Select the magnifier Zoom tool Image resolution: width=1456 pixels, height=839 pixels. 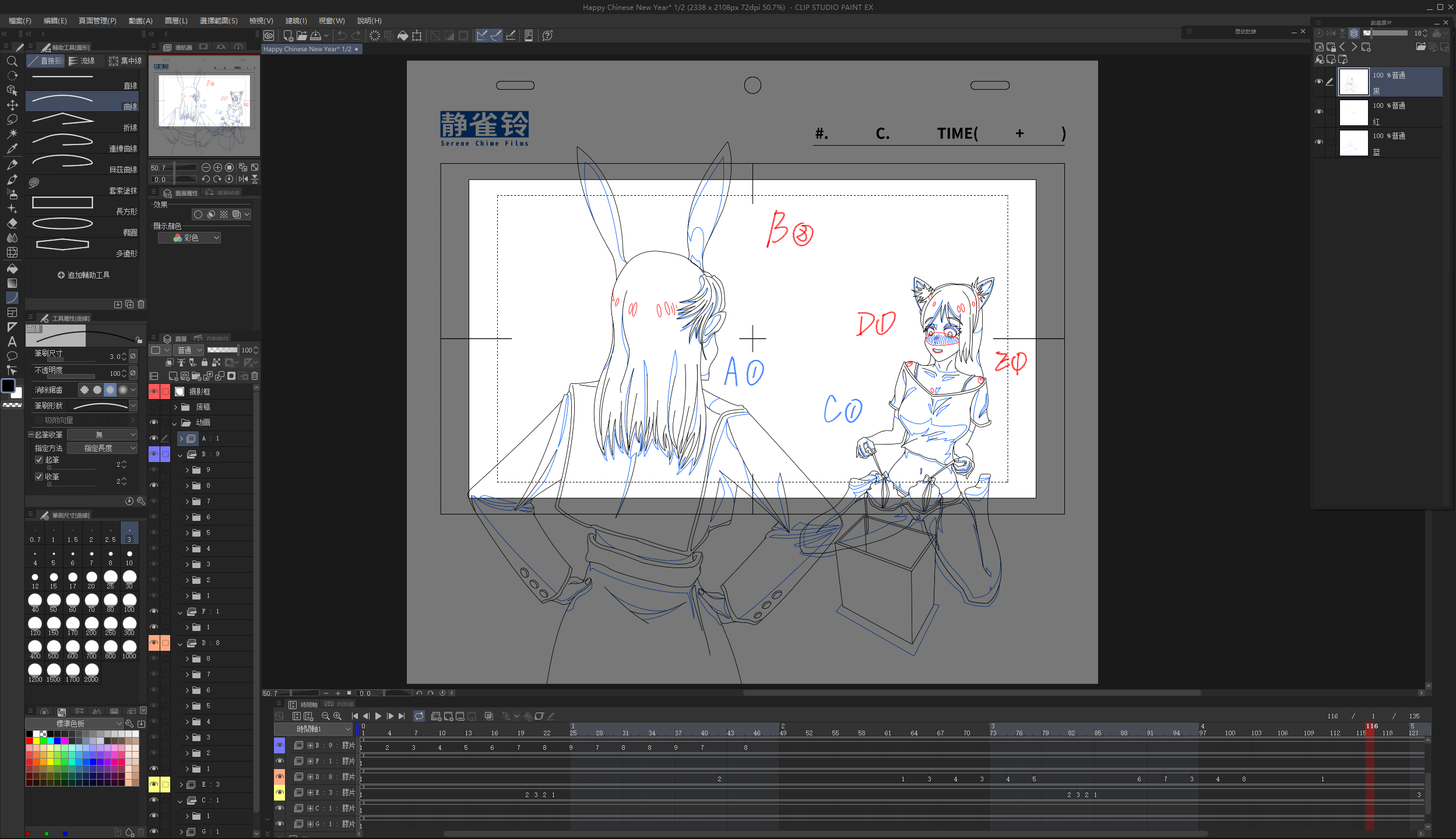coord(12,61)
